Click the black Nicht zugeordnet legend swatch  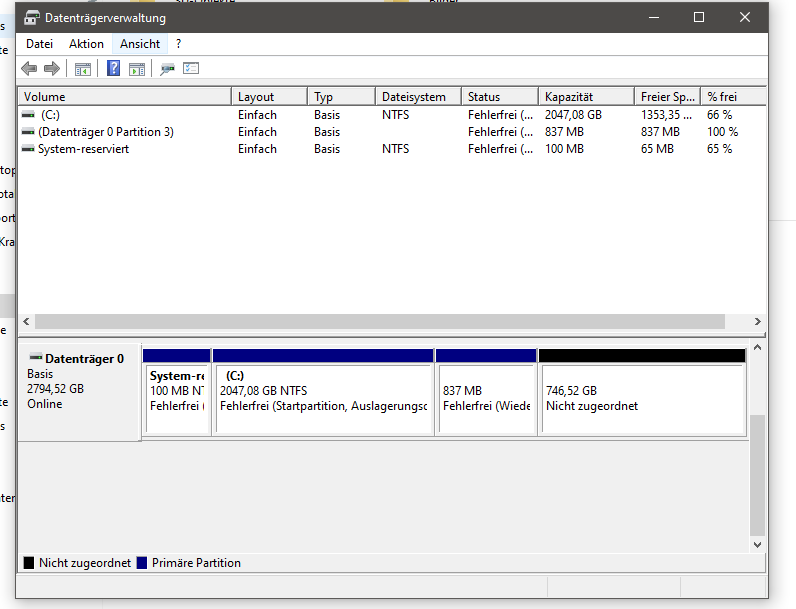pyautogui.click(x=29, y=563)
